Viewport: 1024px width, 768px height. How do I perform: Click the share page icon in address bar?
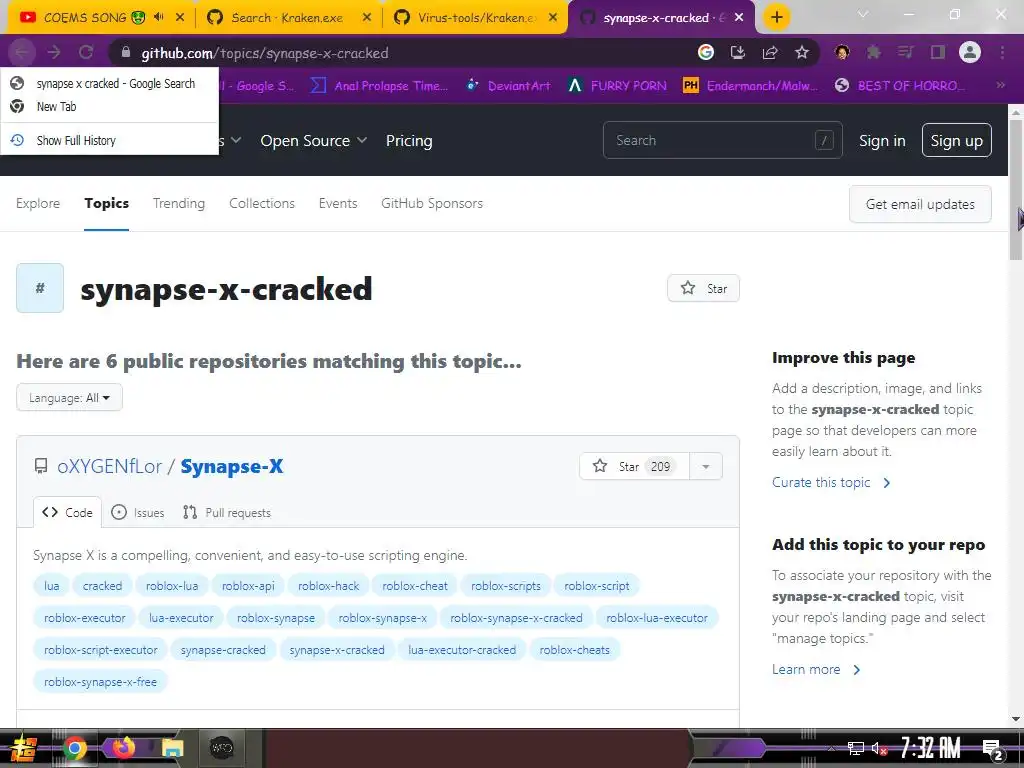tap(770, 52)
